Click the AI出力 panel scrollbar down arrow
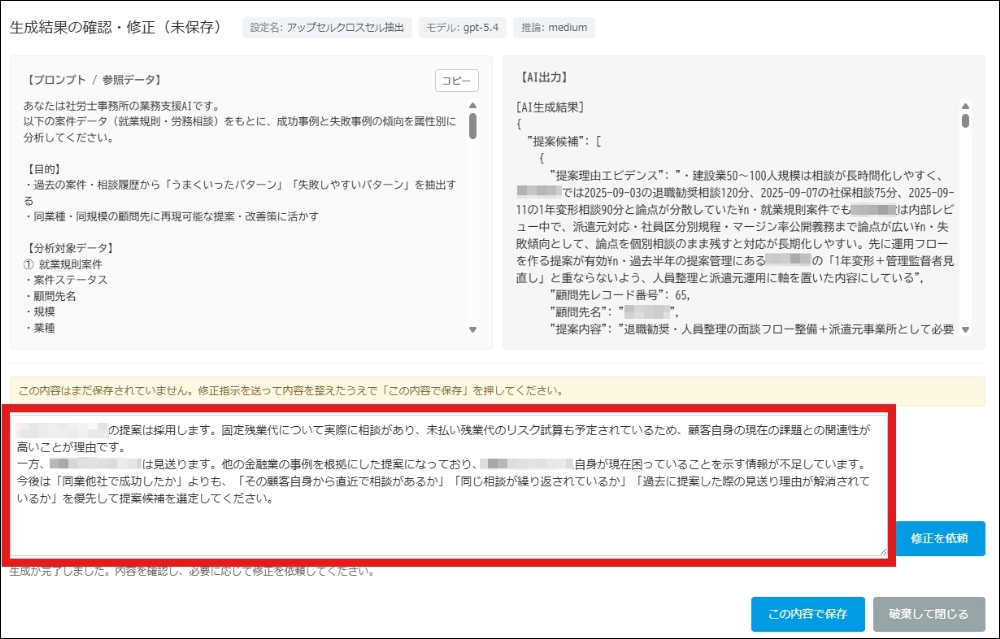This screenshot has height=639, width=1000. coord(966,330)
